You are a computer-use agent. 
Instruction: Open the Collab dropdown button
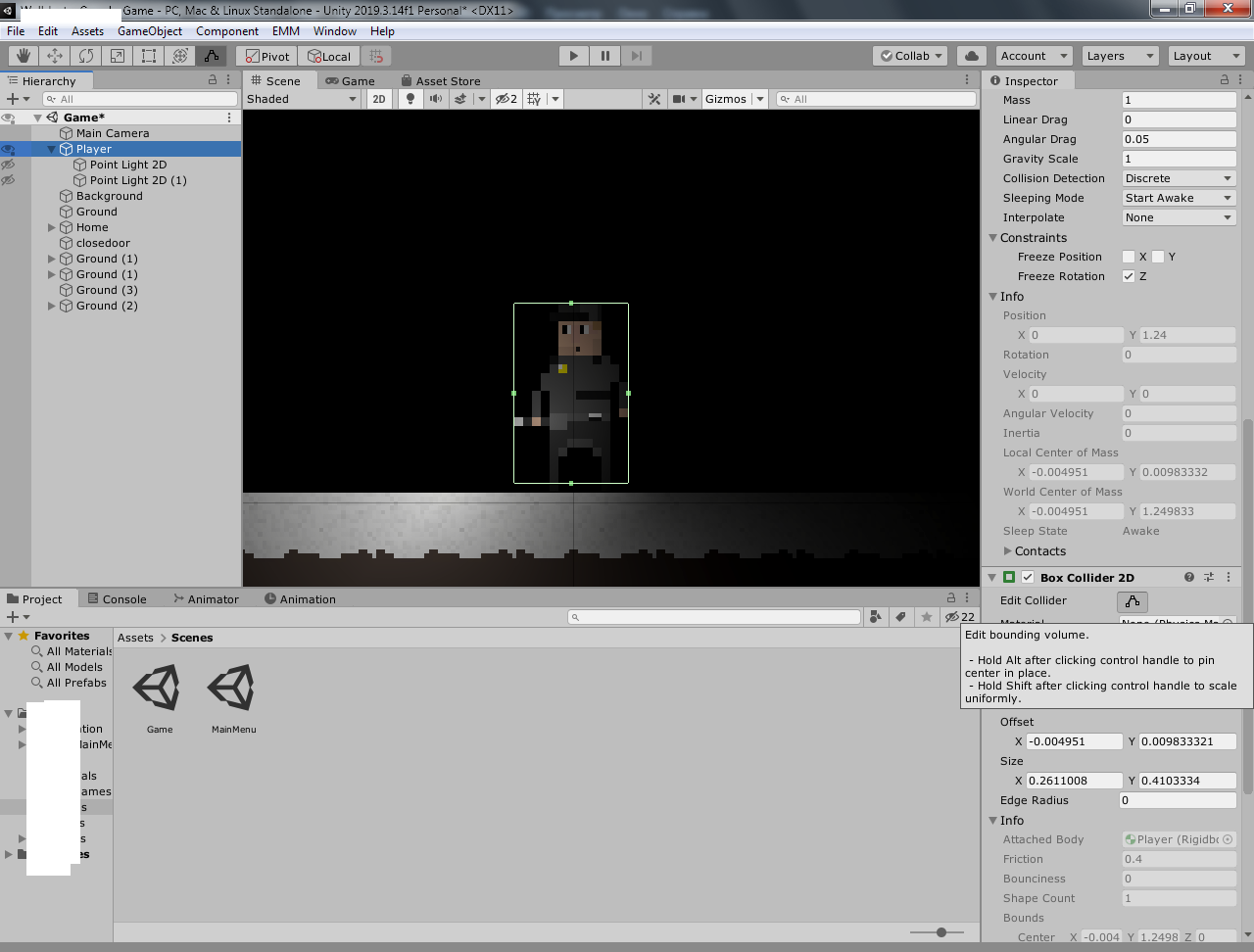(x=910, y=56)
